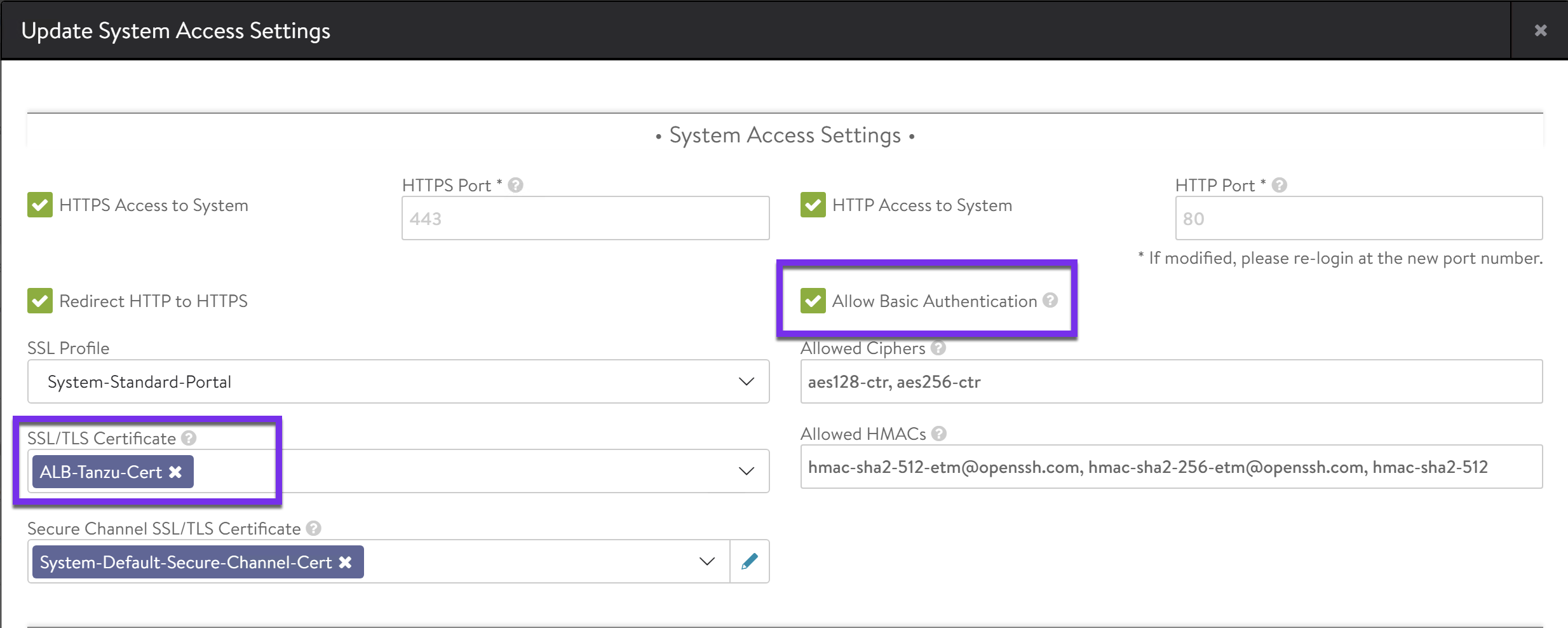The height and width of the screenshot is (628, 1568).
Task: Open the Allowed Ciphers help tooltip icon
Action: (938, 348)
